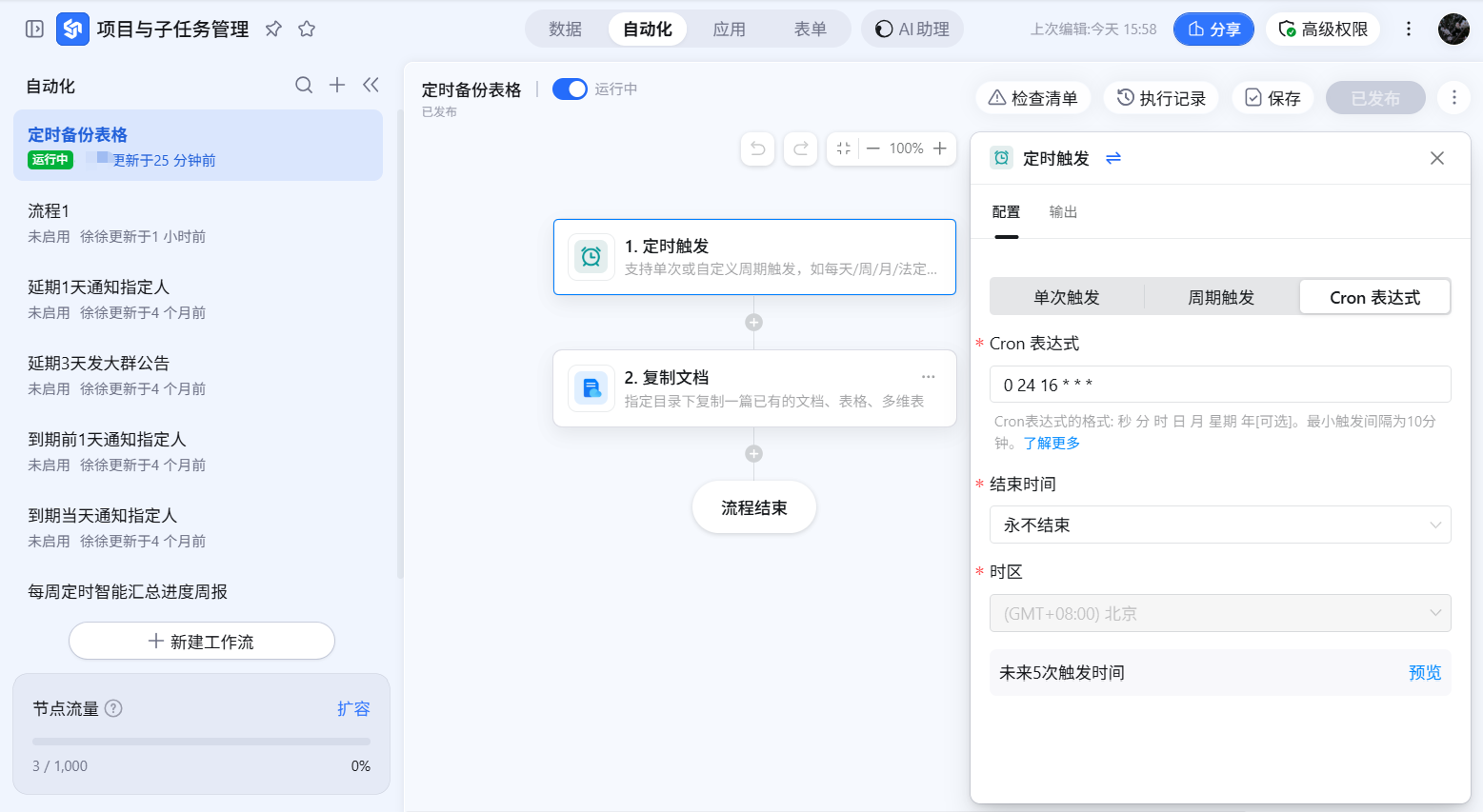Image resolution: width=1483 pixels, height=812 pixels.
Task: Select the 周期触发 trigger option
Action: (x=1221, y=297)
